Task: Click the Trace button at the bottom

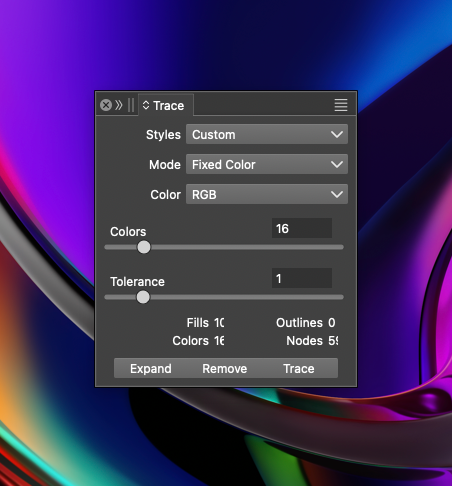Action: (299, 368)
